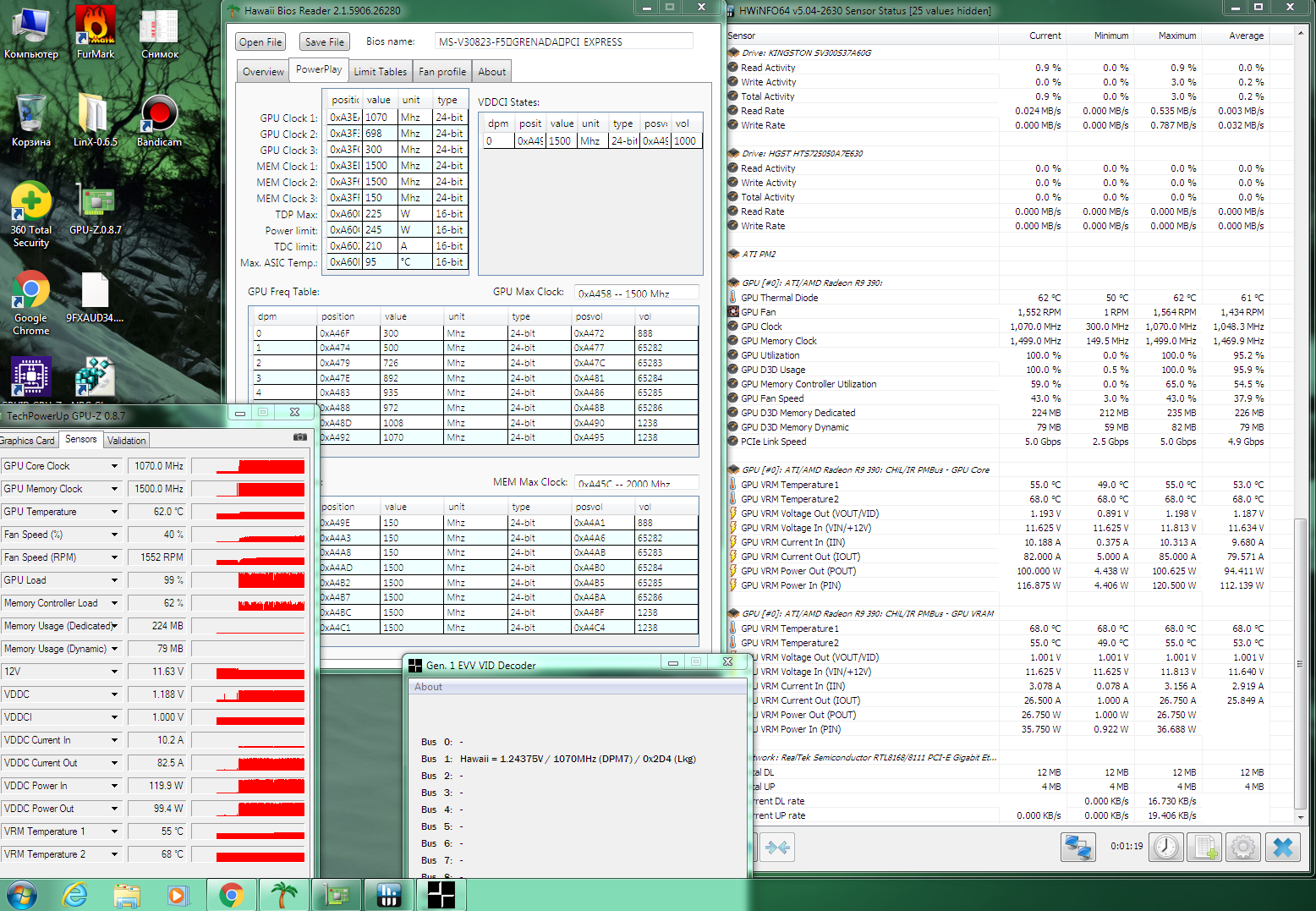Launch Bandicam from the desktop

[x=159, y=119]
